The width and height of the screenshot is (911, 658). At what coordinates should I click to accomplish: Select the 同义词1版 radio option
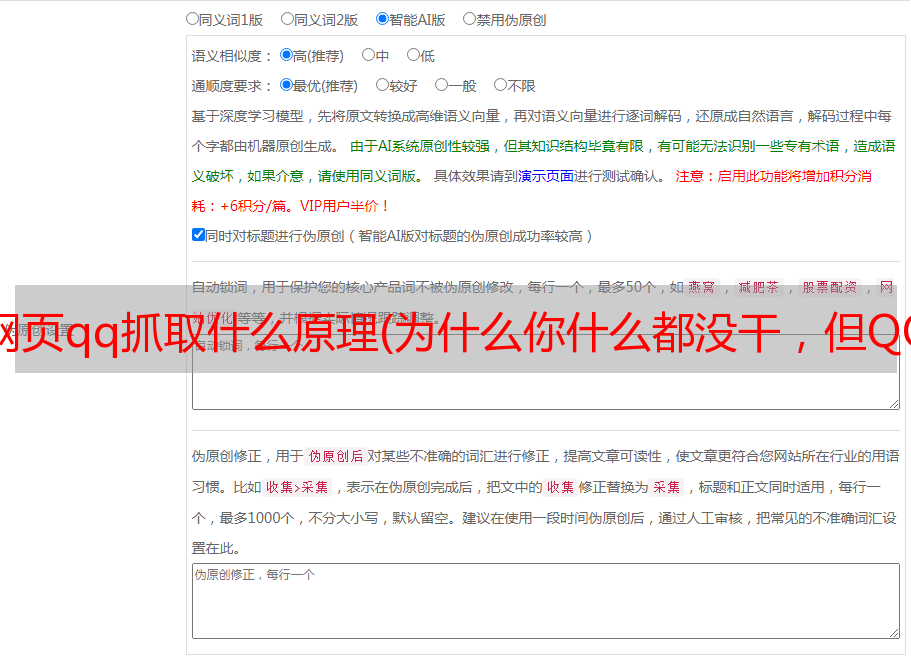pos(192,19)
